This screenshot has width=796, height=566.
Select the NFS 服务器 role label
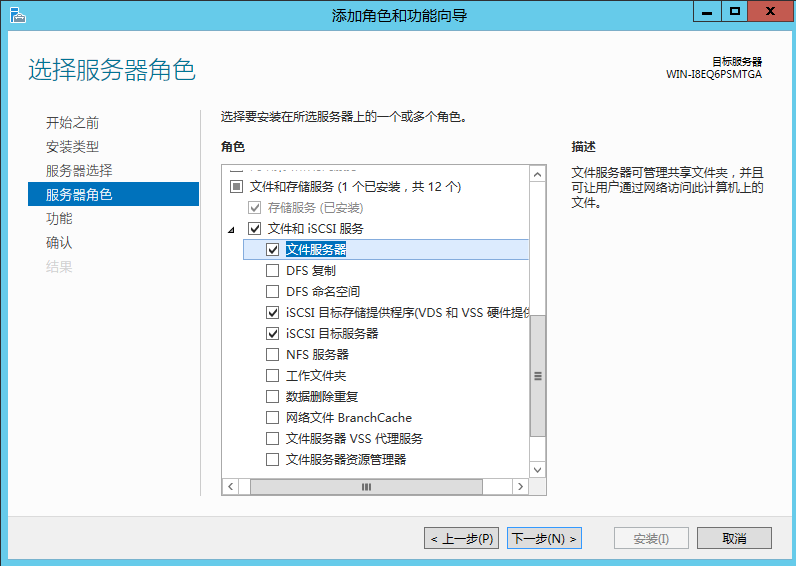(x=317, y=354)
